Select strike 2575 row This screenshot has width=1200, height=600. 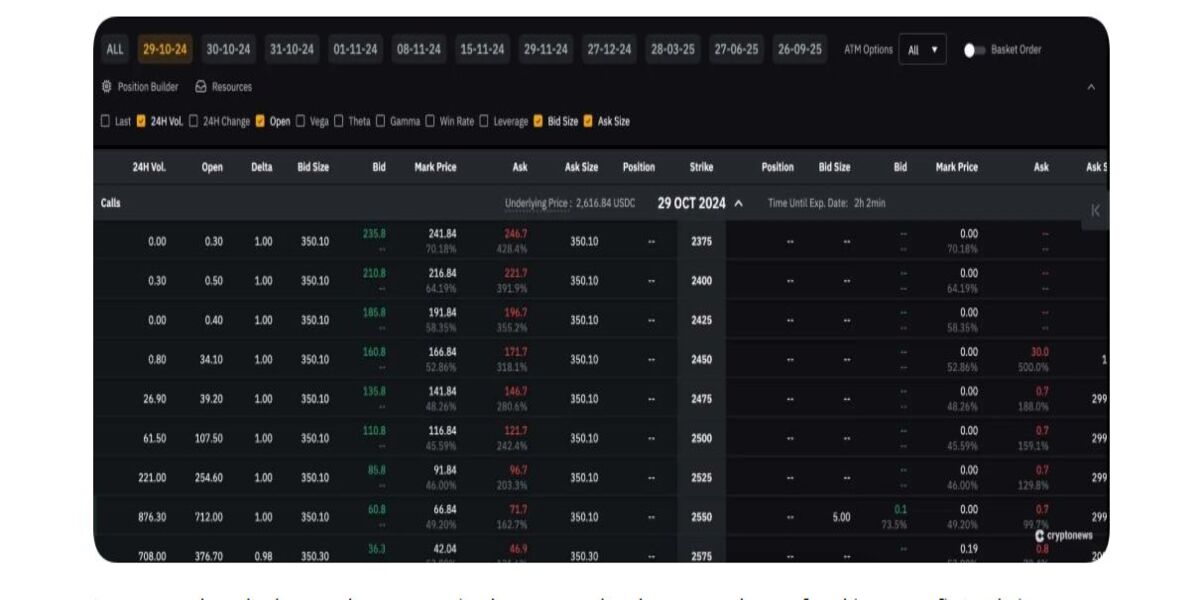click(701, 556)
